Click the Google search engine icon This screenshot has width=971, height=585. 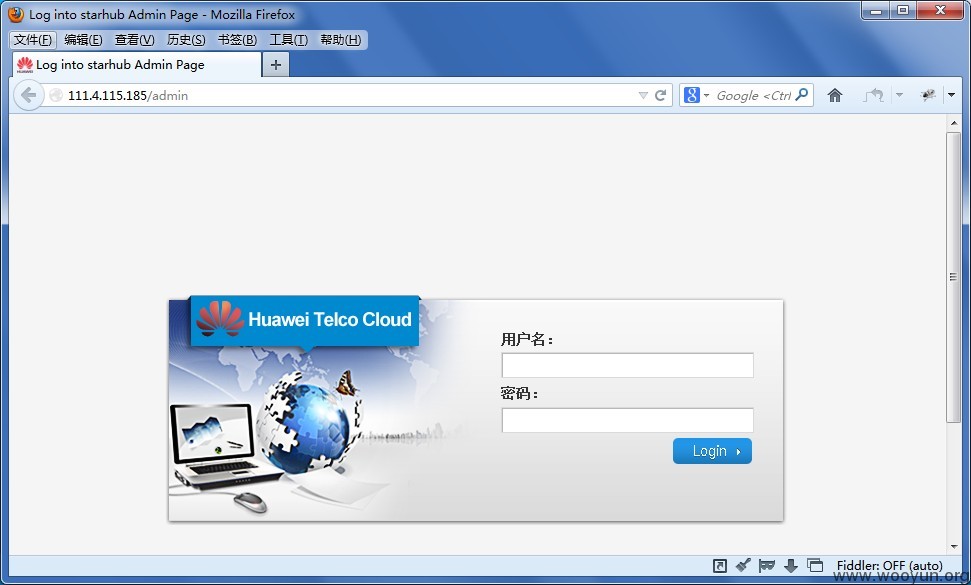692,95
